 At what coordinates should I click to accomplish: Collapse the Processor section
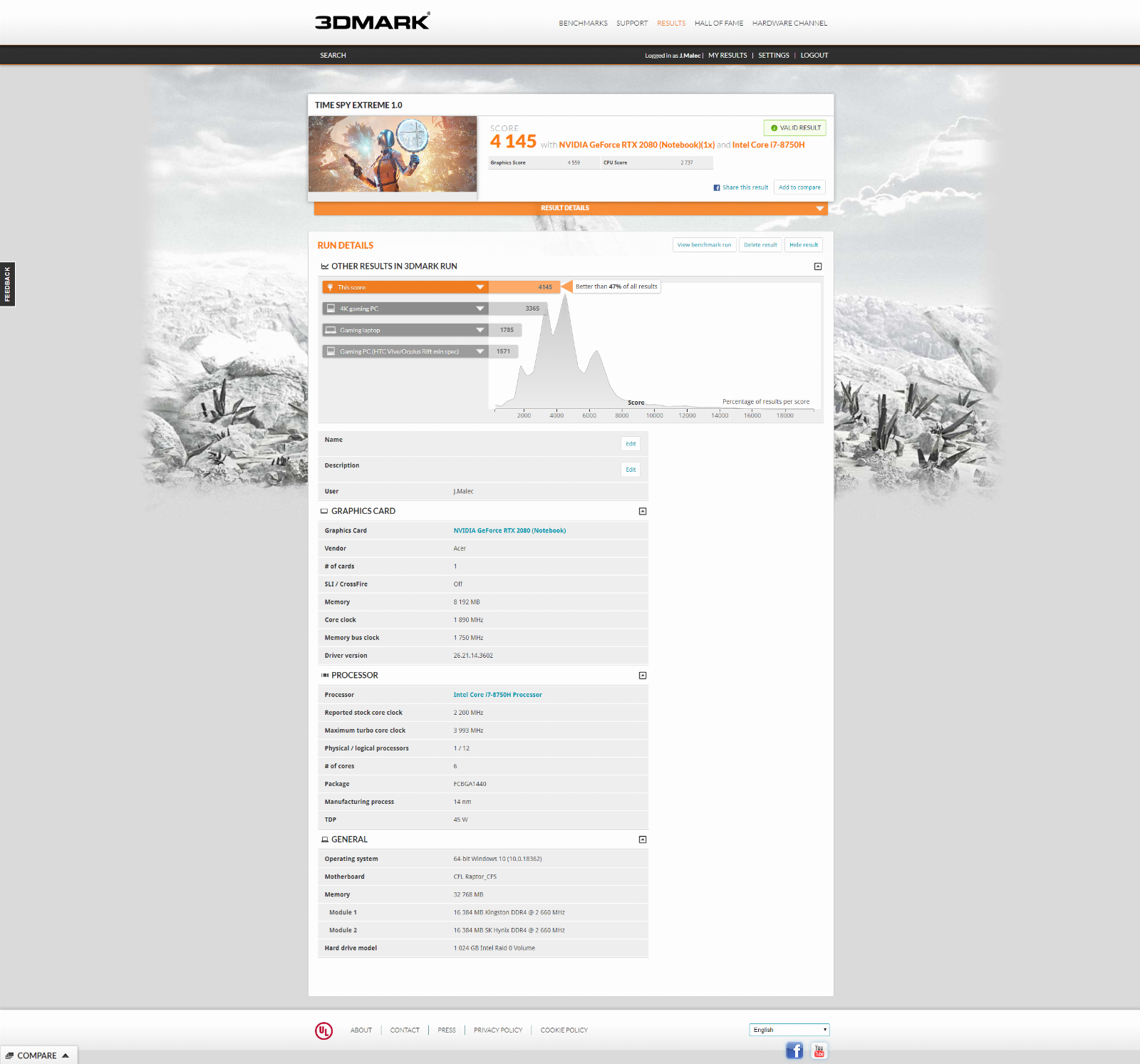tap(643, 676)
